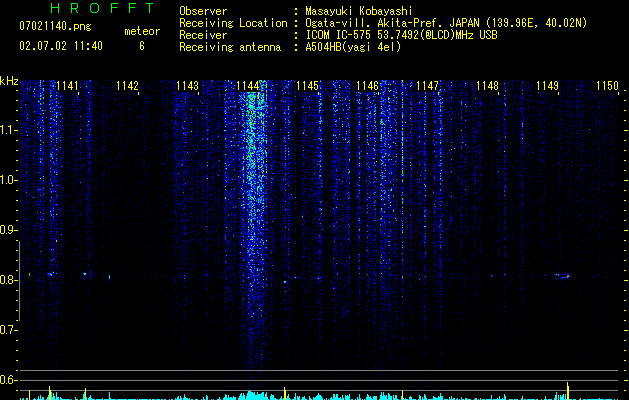
Task: Click the A504HB(yagi 4el) antenna text
Action: tap(353, 47)
